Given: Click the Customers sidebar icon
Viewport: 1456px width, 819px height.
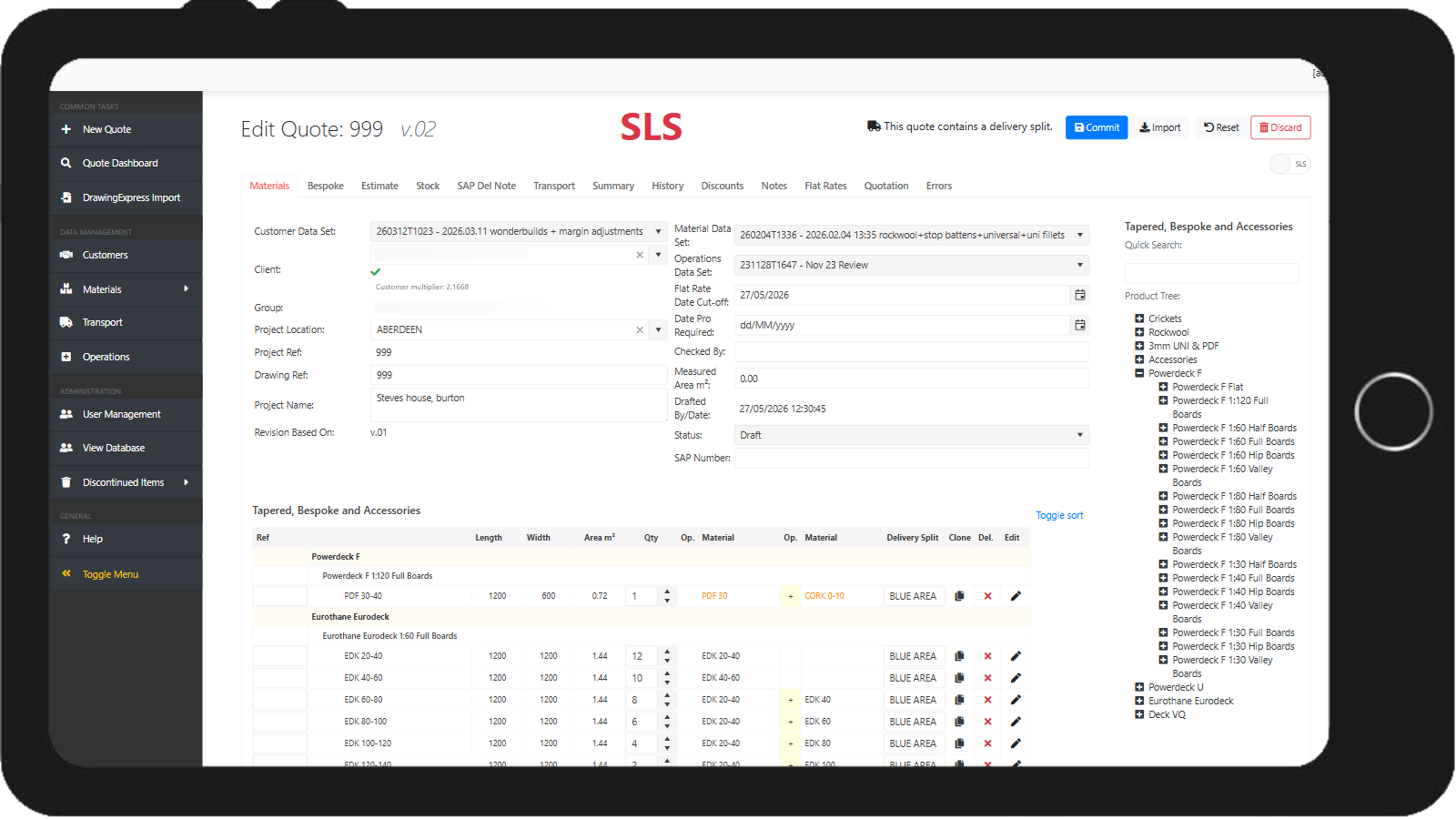Looking at the screenshot, I should 66,255.
